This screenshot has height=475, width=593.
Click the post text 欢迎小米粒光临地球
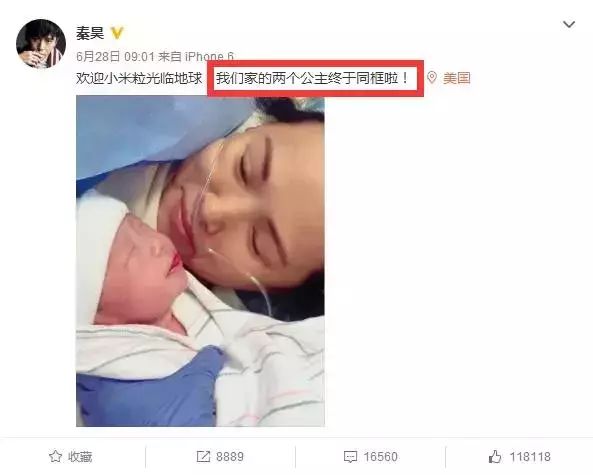(x=139, y=78)
